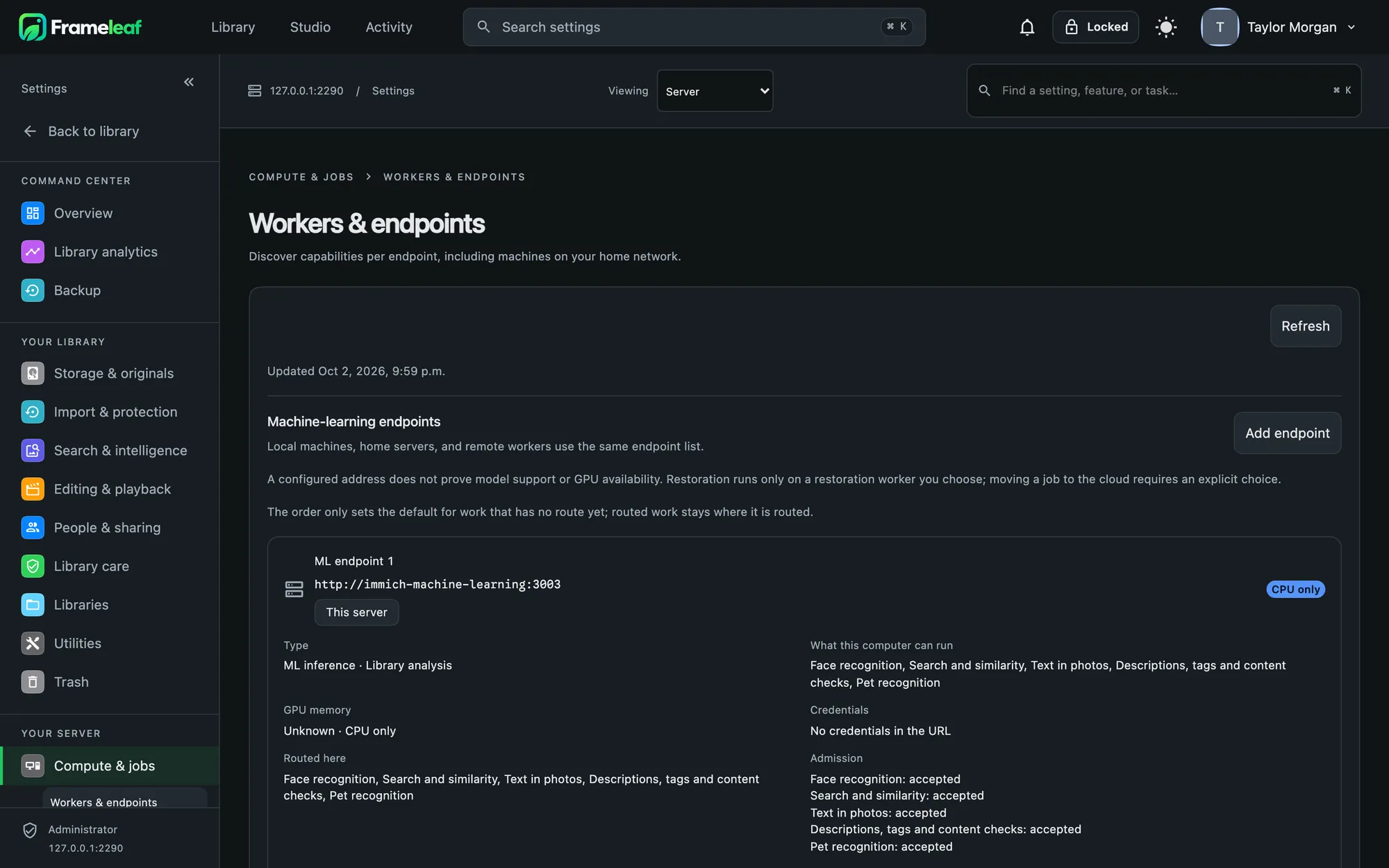Viewport: 1389px width, 868px height.
Task: Open the Import & protection icon
Action: point(33,412)
